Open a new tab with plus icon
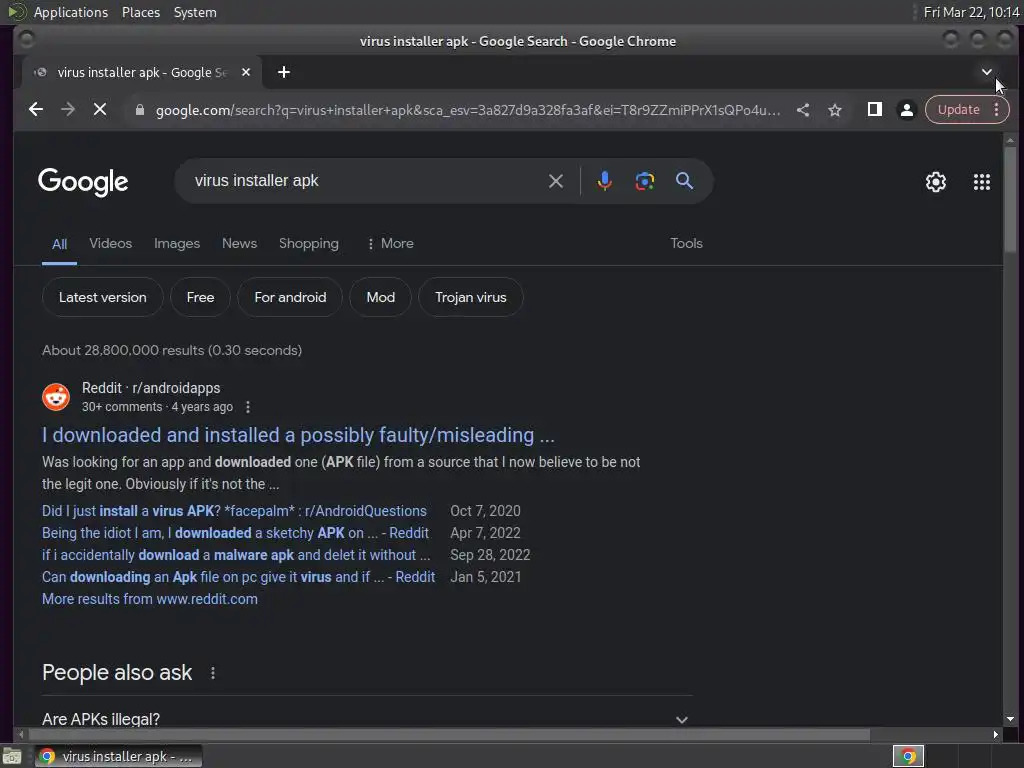Viewport: 1024px width, 768px height. (x=283, y=72)
